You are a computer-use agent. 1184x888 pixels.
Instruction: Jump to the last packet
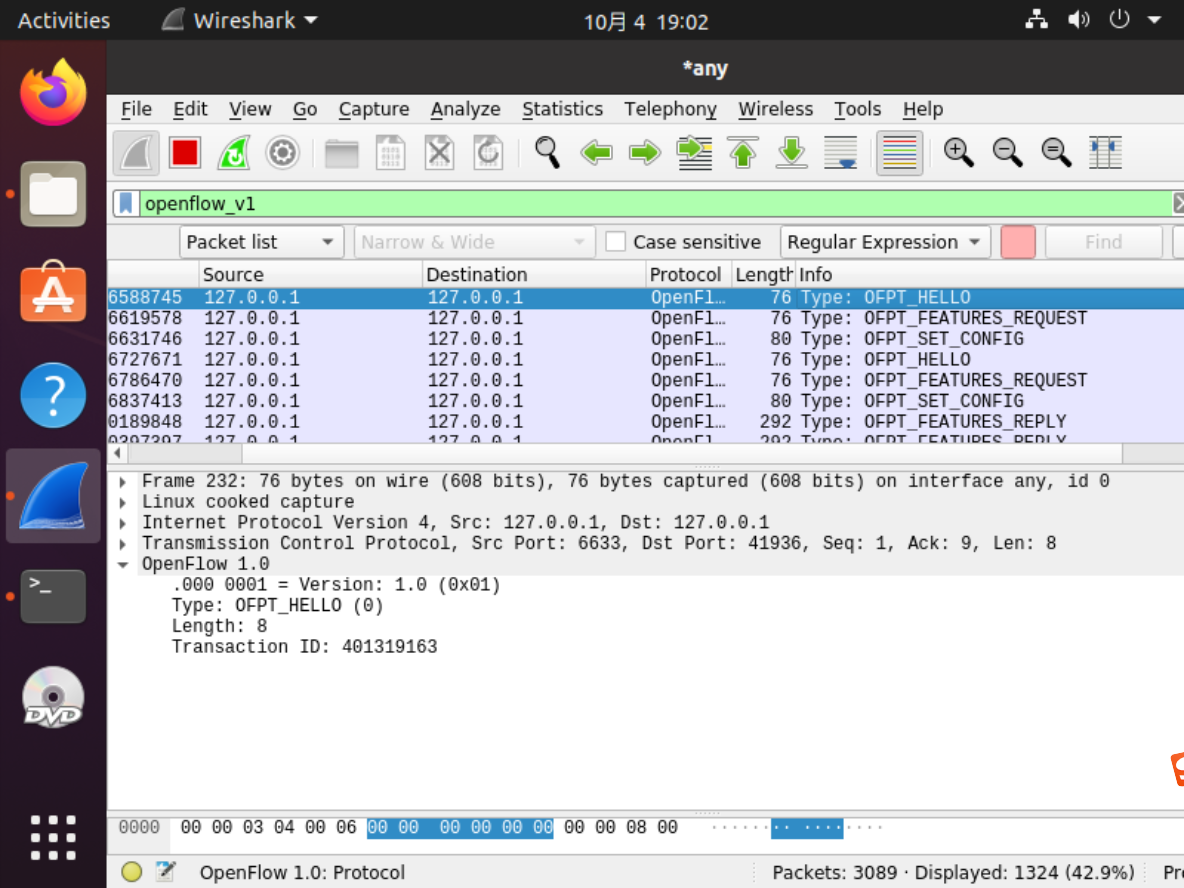(x=791, y=153)
